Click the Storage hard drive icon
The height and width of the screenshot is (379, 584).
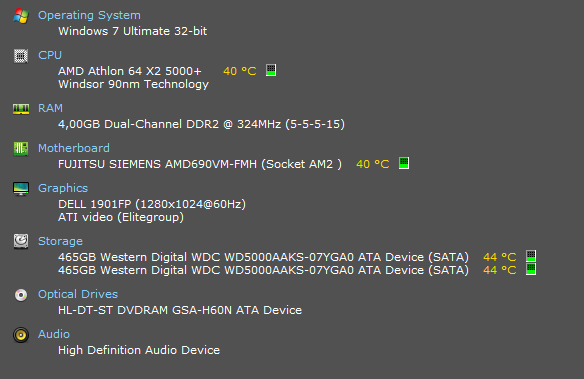tap(21, 241)
